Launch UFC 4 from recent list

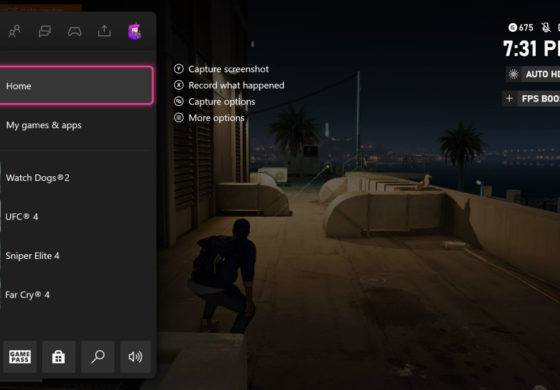coord(77,216)
